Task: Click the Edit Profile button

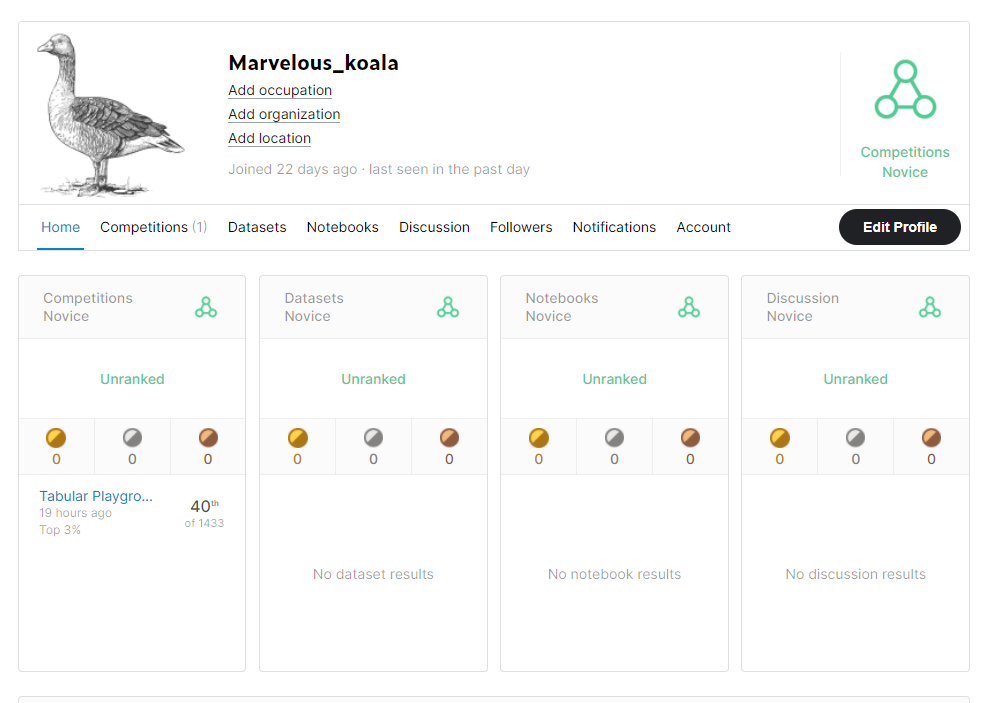Action: 899,227
